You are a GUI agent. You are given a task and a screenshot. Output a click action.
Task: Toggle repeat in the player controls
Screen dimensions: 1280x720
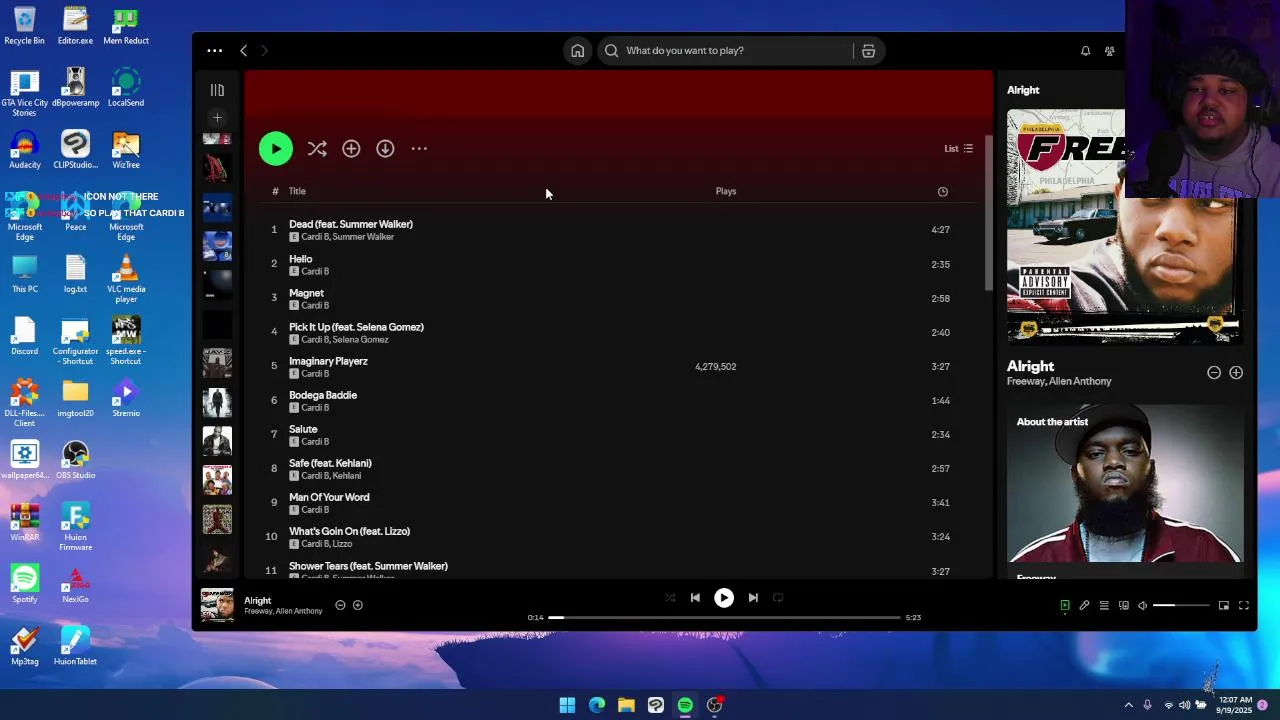(x=778, y=598)
